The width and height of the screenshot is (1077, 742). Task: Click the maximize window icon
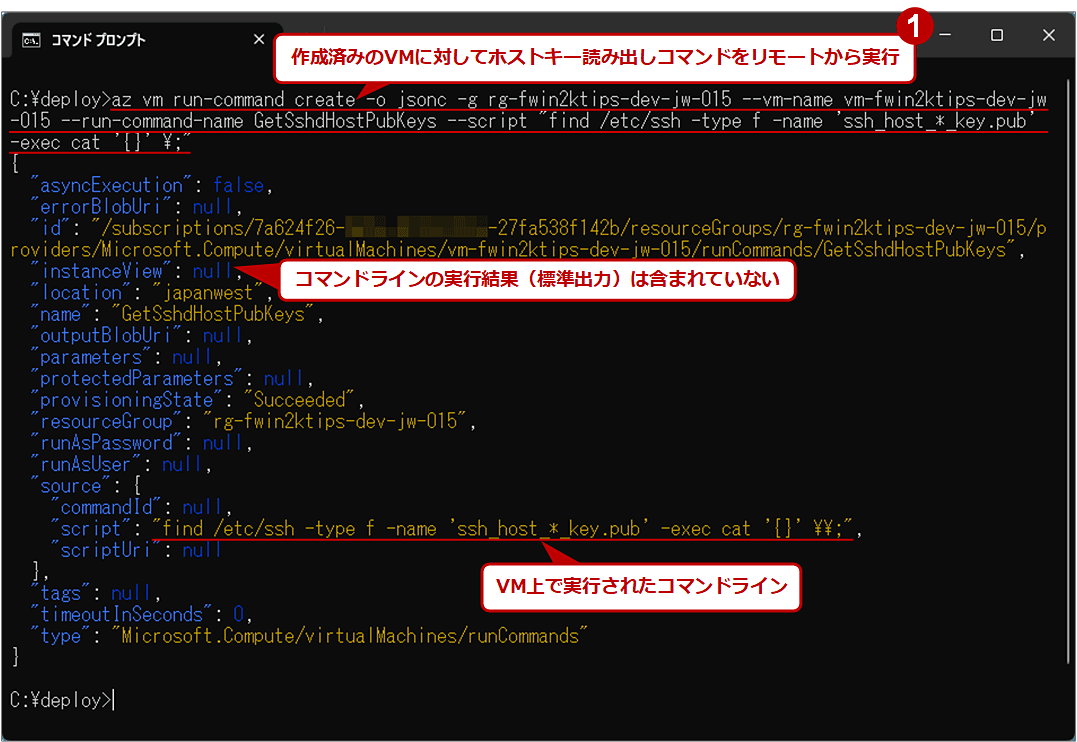[x=996, y=35]
